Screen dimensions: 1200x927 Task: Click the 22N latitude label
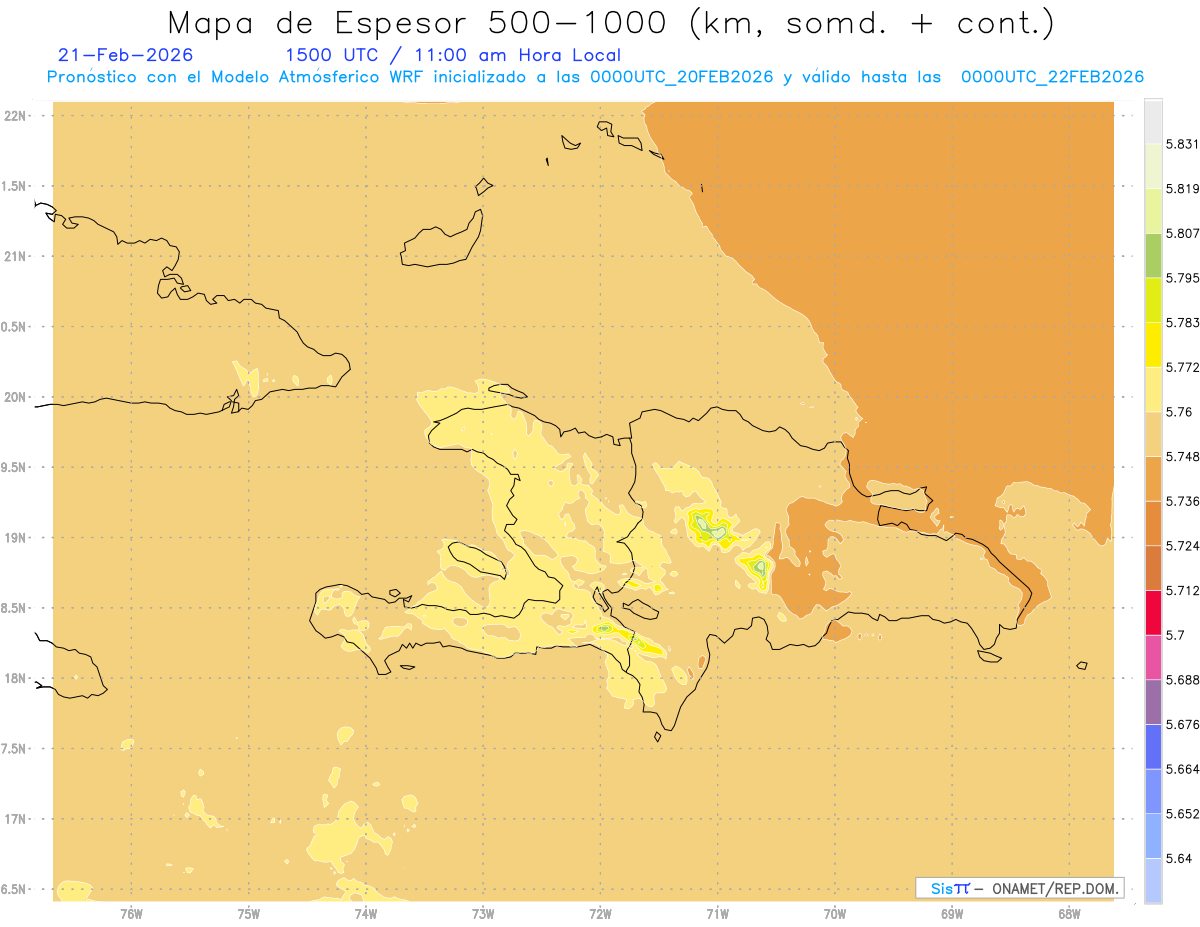click(x=17, y=116)
